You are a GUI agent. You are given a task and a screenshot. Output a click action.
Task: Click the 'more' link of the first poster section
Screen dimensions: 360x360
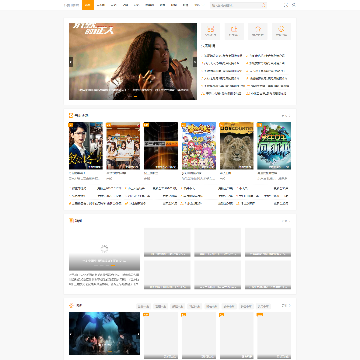(x=286, y=116)
